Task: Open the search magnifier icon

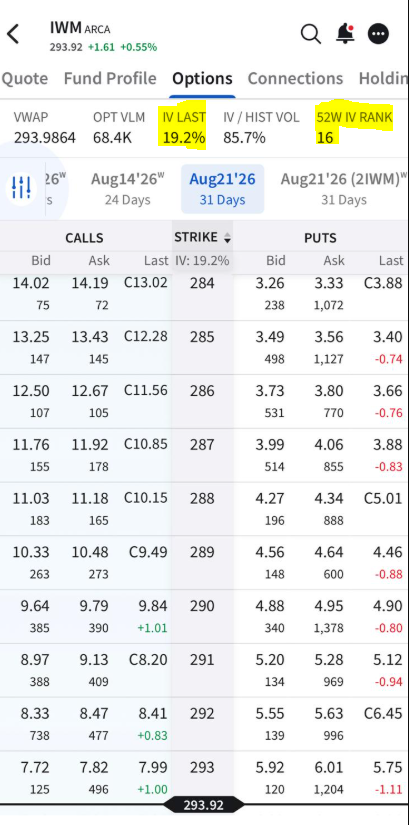Action: click(311, 34)
